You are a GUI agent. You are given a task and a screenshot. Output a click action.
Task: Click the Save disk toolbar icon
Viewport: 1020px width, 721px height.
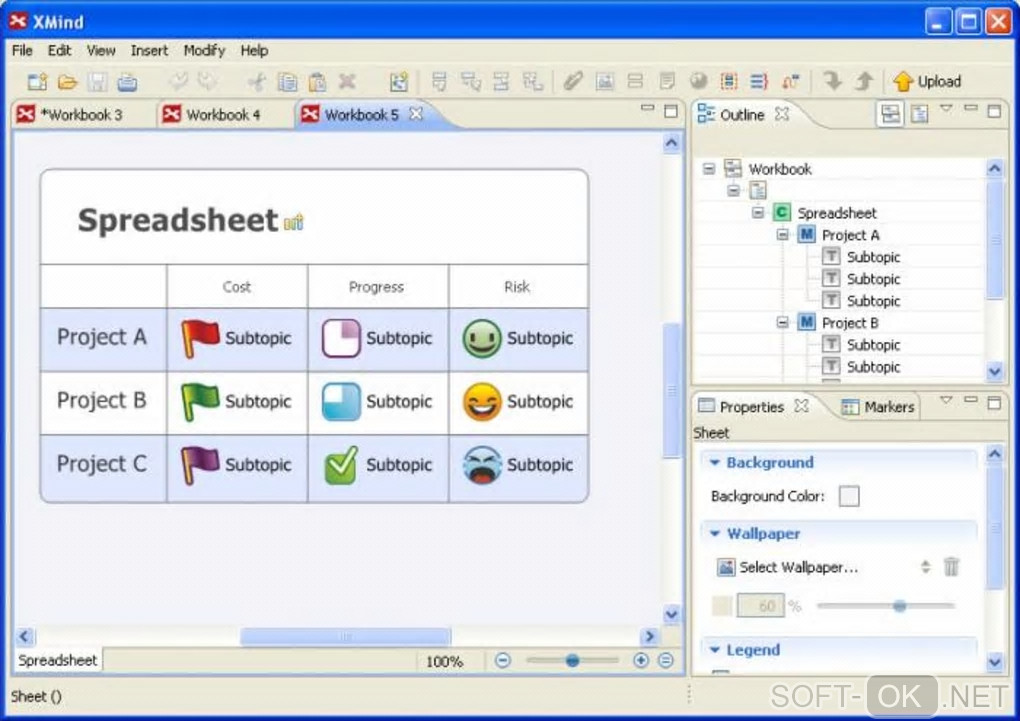point(98,81)
